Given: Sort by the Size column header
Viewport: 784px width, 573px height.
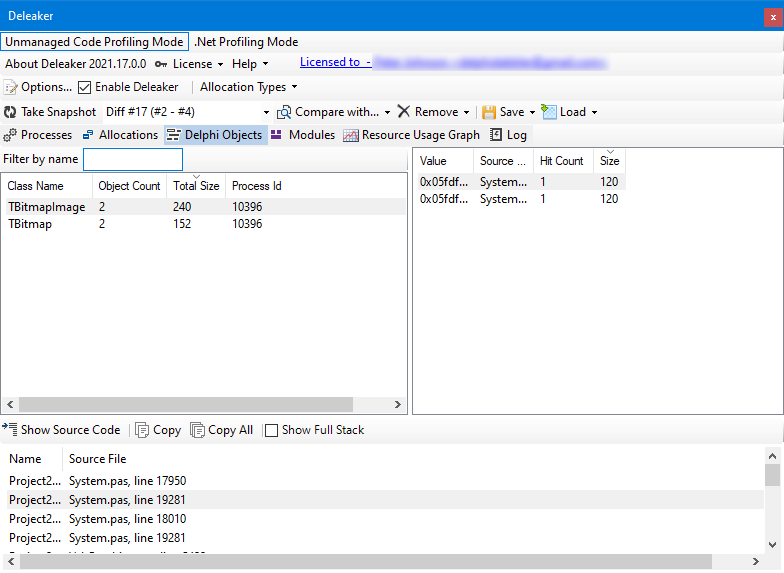Looking at the screenshot, I should [610, 161].
